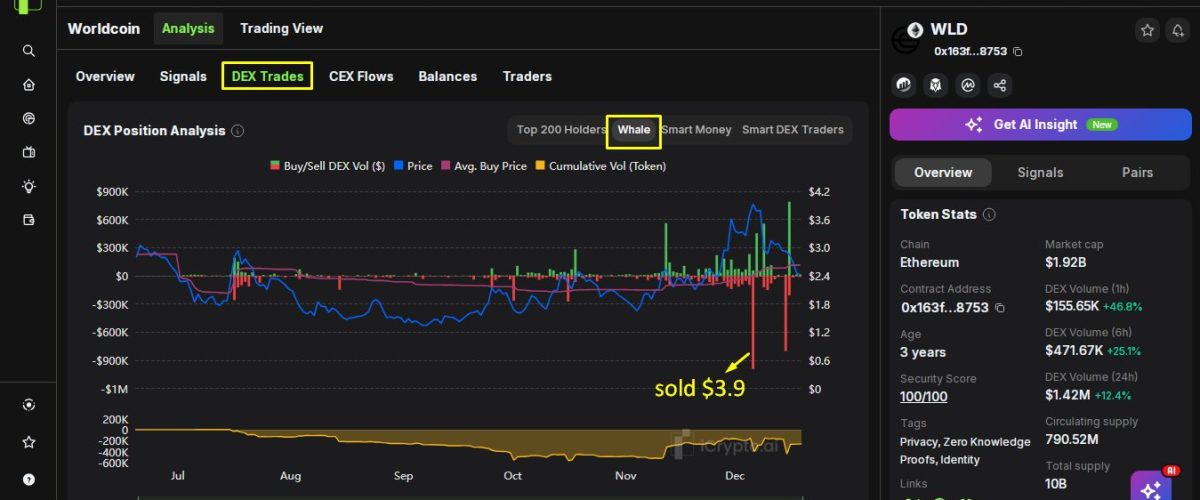Share WLD token using the share icon
Viewport: 1200px width, 500px height.
[1000, 86]
